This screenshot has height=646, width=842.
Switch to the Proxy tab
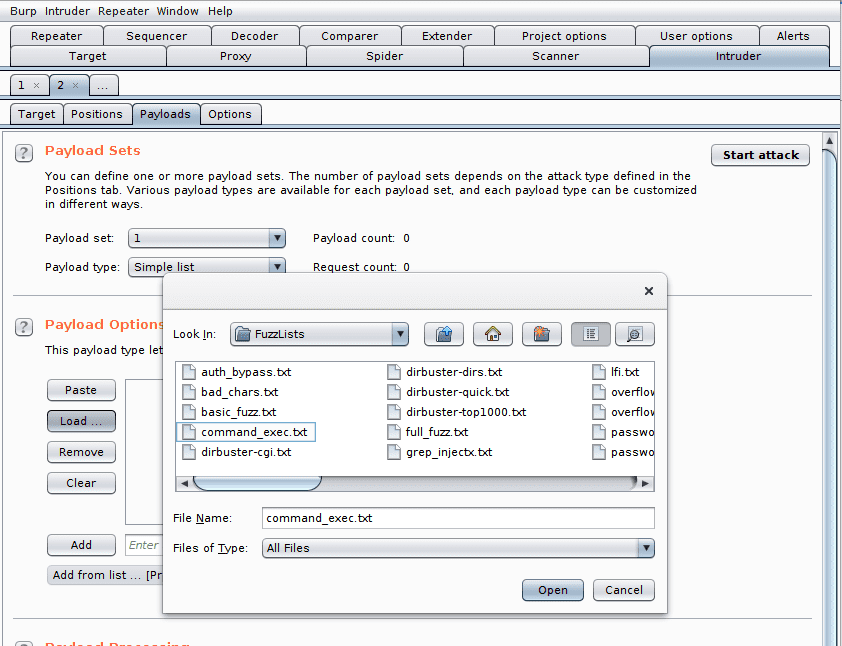click(236, 56)
